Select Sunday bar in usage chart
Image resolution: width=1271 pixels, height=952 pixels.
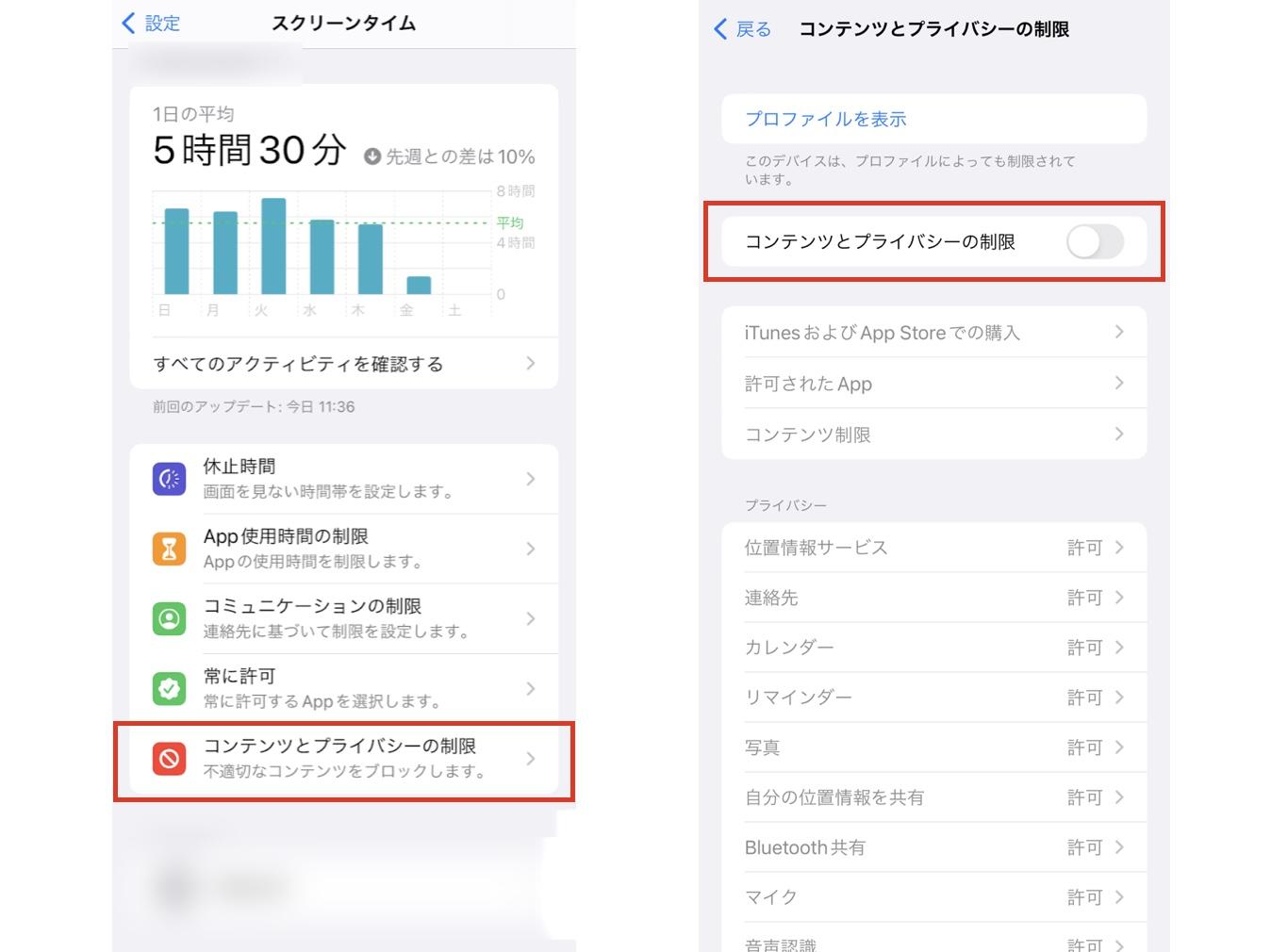click(x=176, y=251)
